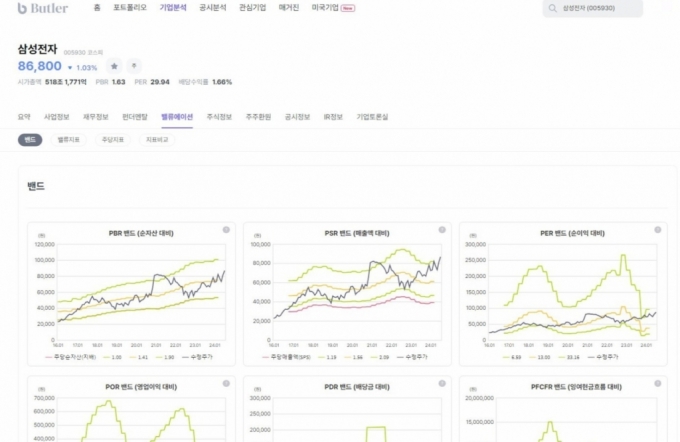680x442 pixels.
Task: Click the PSR 밴드 line chart
Action: (x=357, y=292)
